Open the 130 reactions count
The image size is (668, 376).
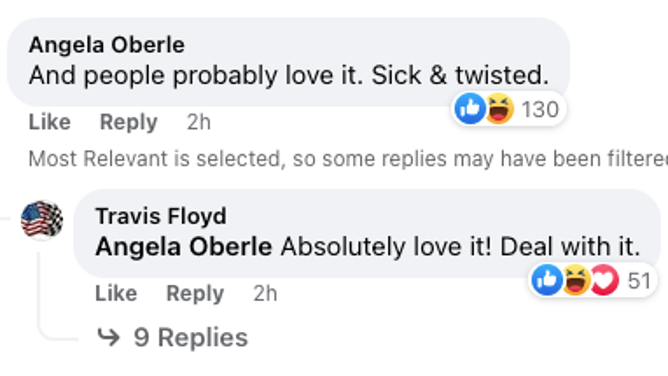click(540, 109)
